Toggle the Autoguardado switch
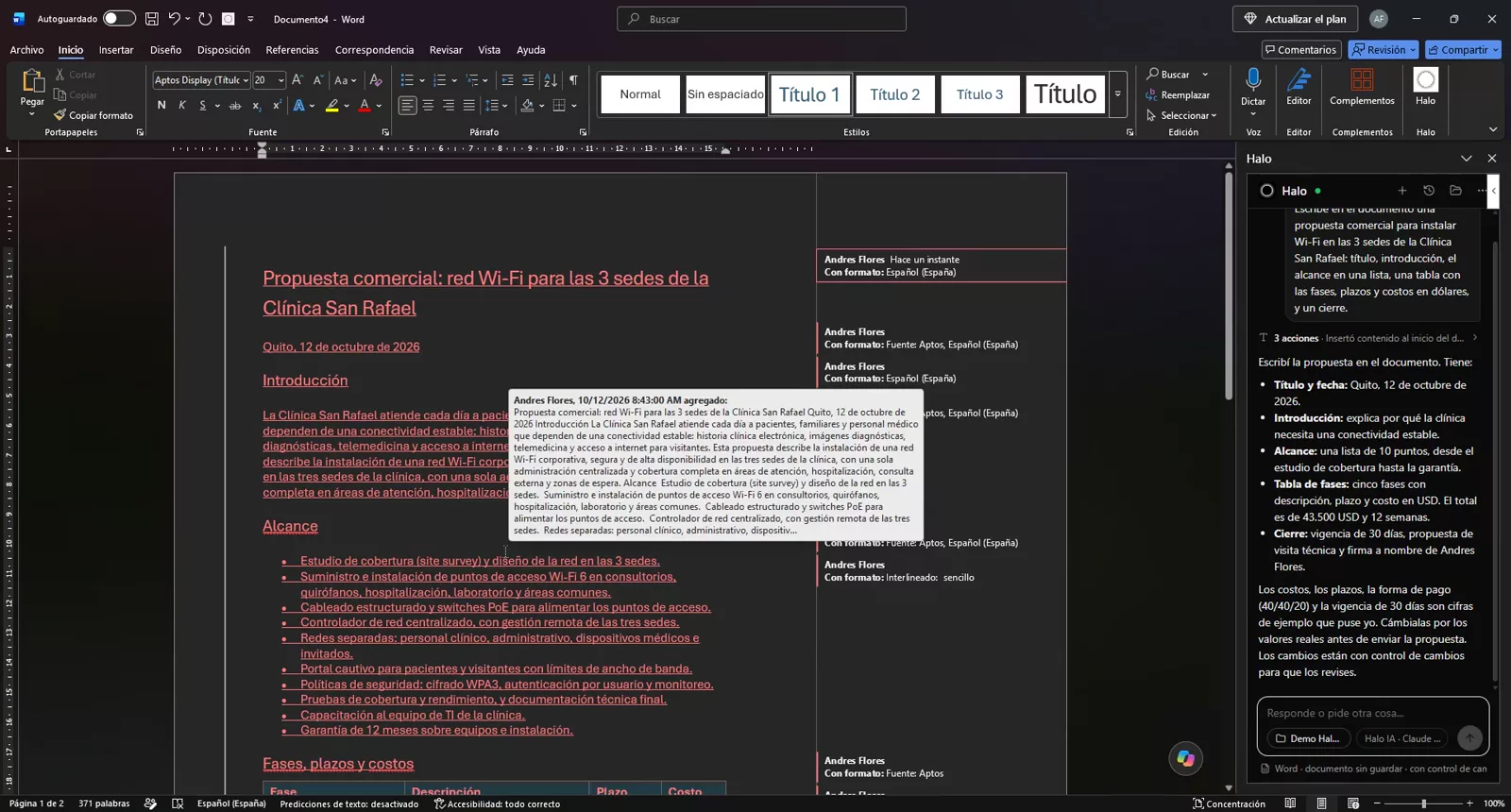The image size is (1511, 812). click(x=119, y=19)
